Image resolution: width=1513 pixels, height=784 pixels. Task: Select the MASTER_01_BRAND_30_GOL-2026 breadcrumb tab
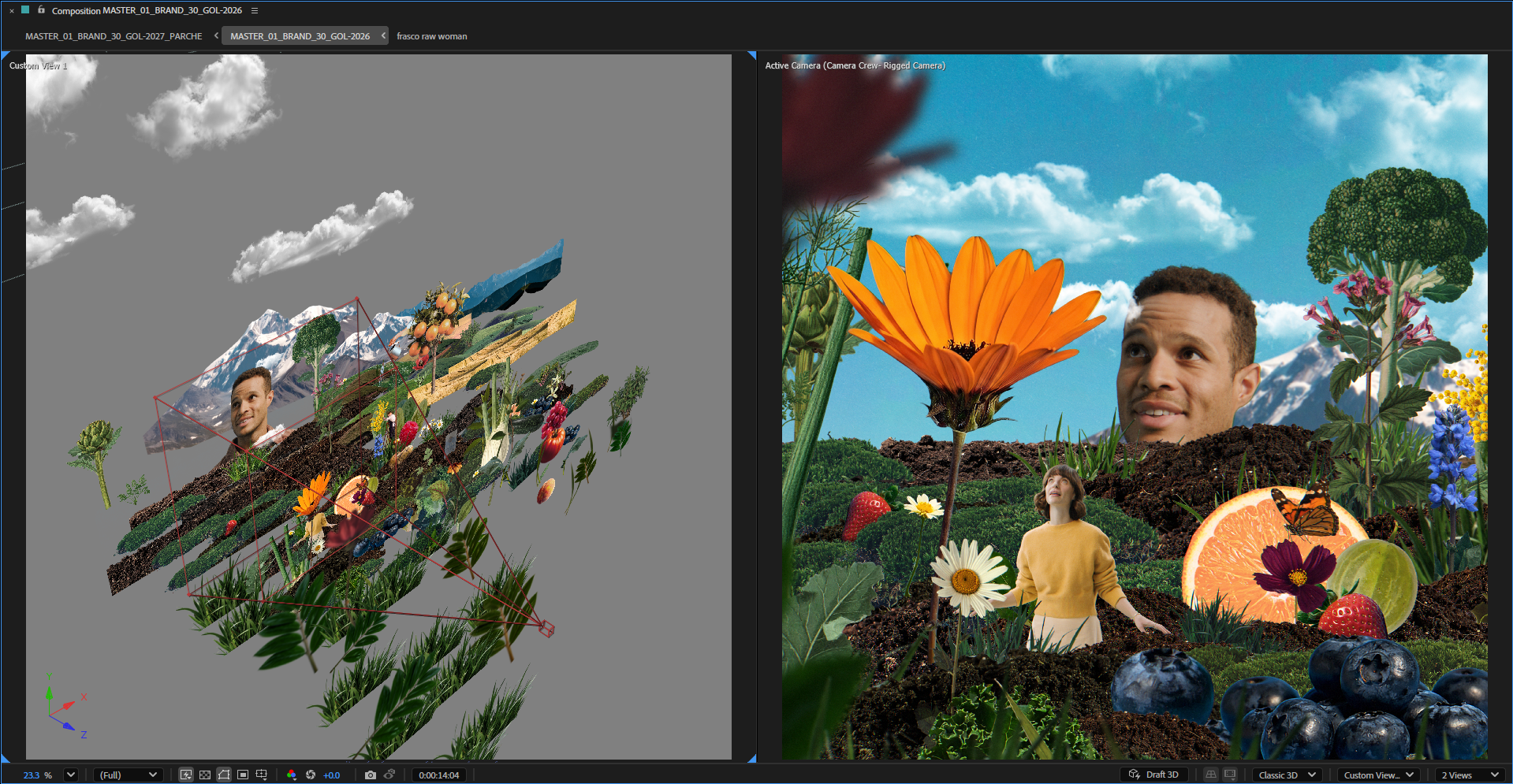[x=300, y=36]
